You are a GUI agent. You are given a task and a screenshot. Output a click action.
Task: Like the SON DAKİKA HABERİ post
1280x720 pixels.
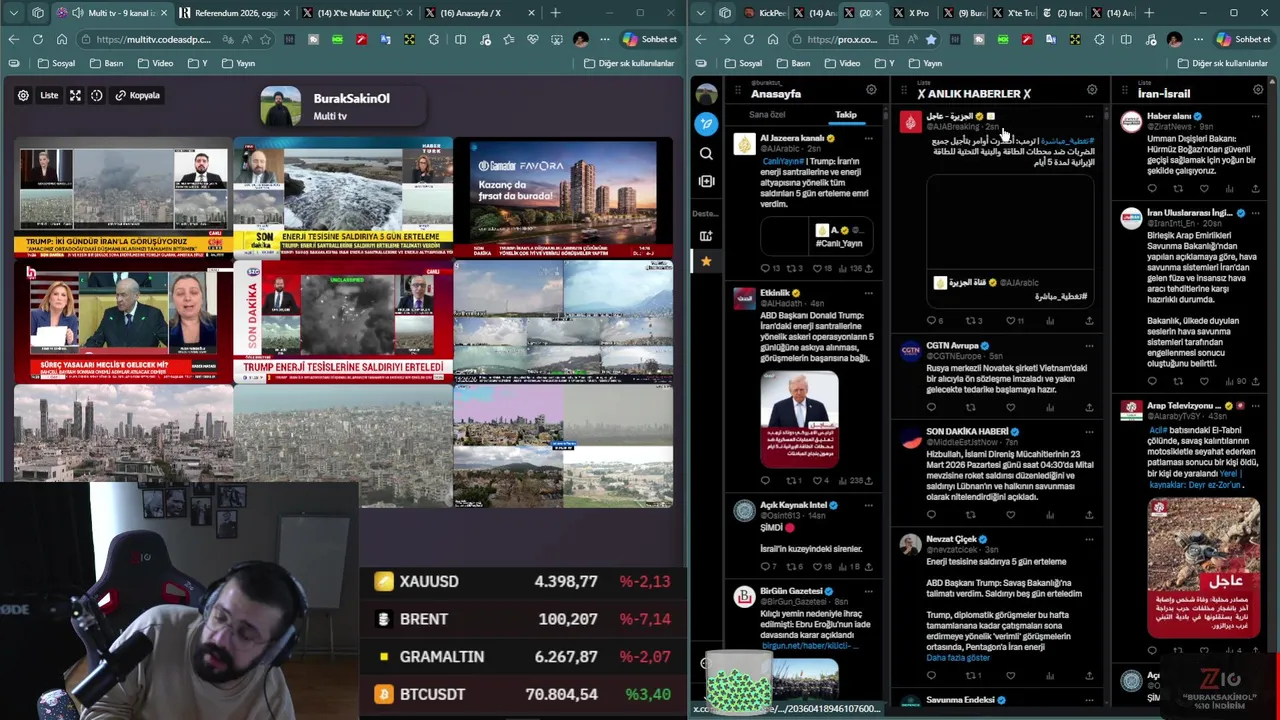tap(1010, 515)
